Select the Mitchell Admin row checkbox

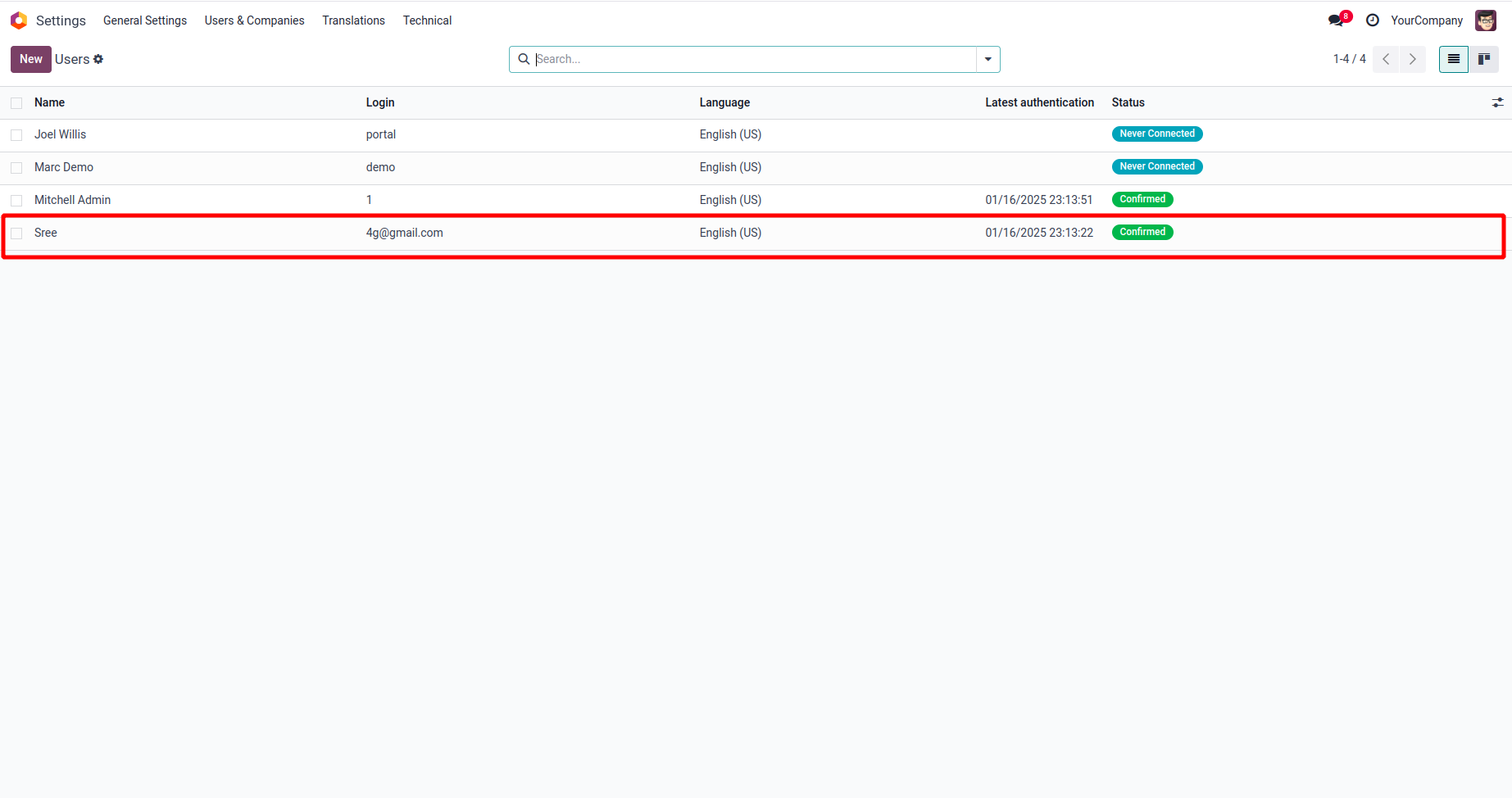[x=16, y=201]
